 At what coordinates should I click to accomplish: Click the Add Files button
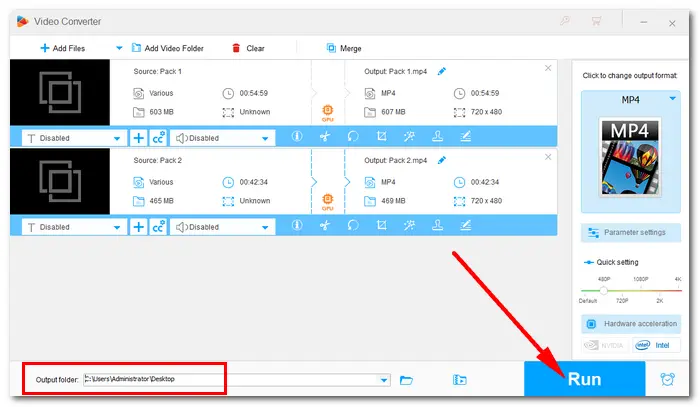[x=62, y=48]
